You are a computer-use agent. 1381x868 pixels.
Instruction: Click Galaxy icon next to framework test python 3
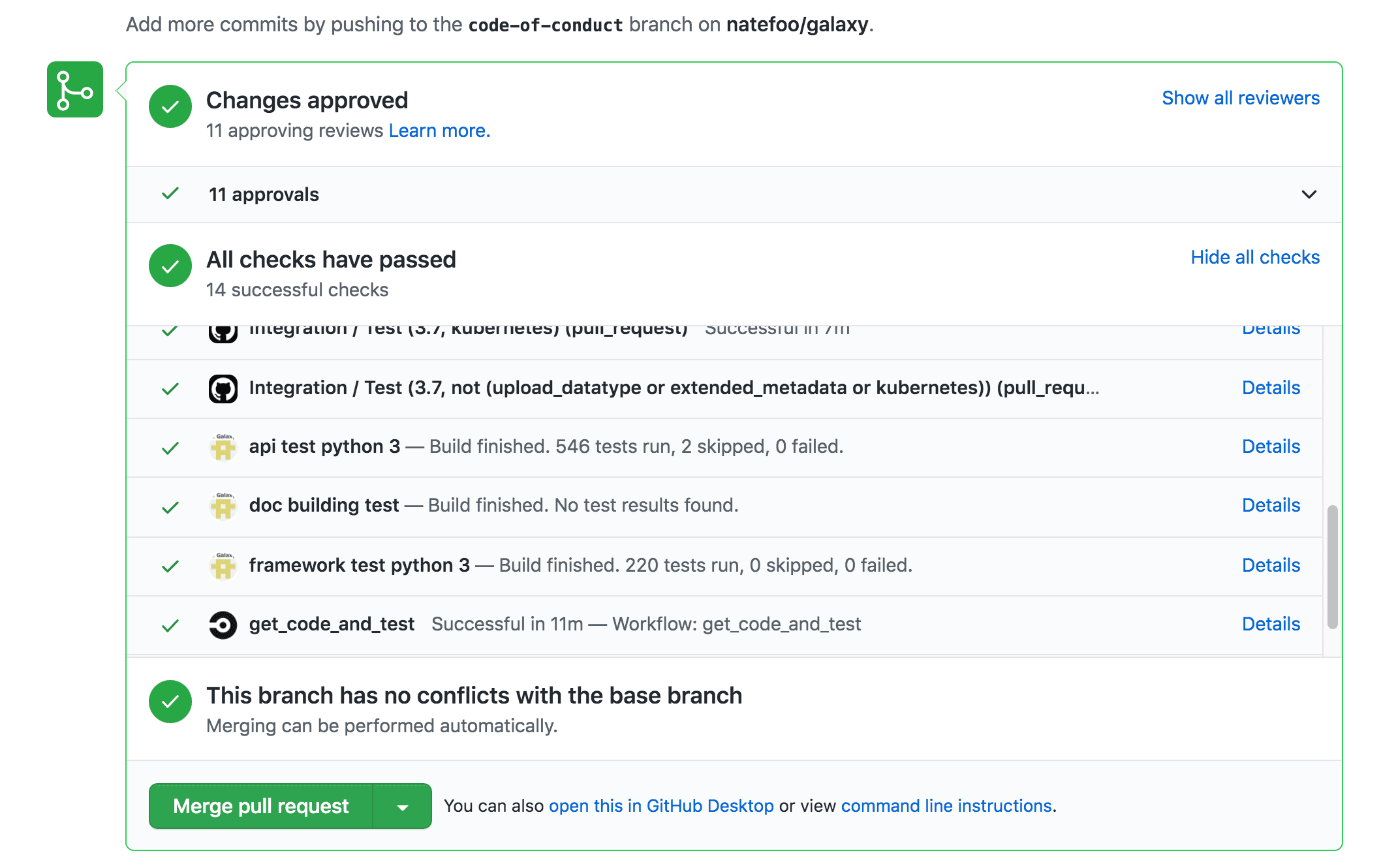[223, 566]
